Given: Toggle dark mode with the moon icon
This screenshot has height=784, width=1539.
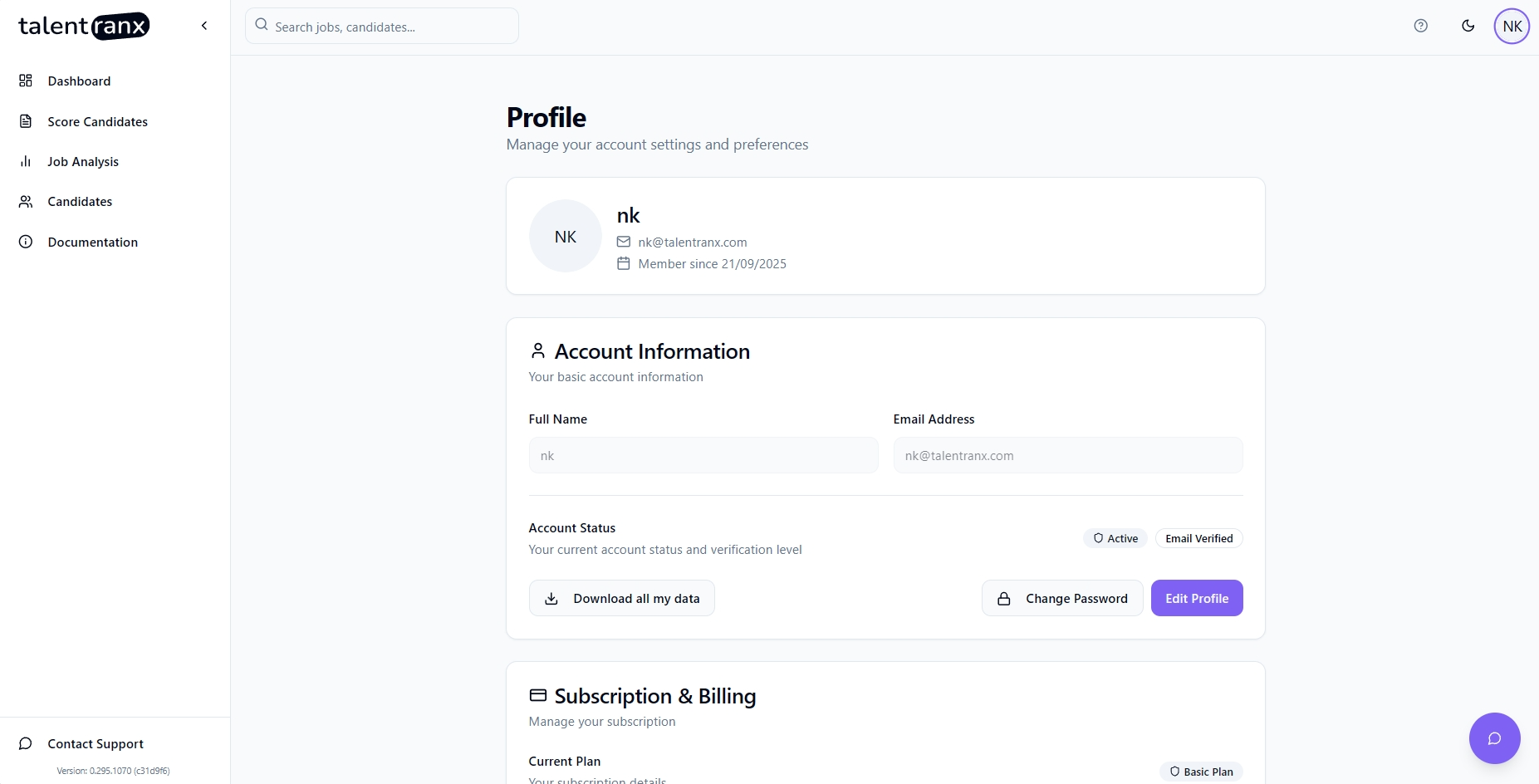Looking at the screenshot, I should (1468, 26).
